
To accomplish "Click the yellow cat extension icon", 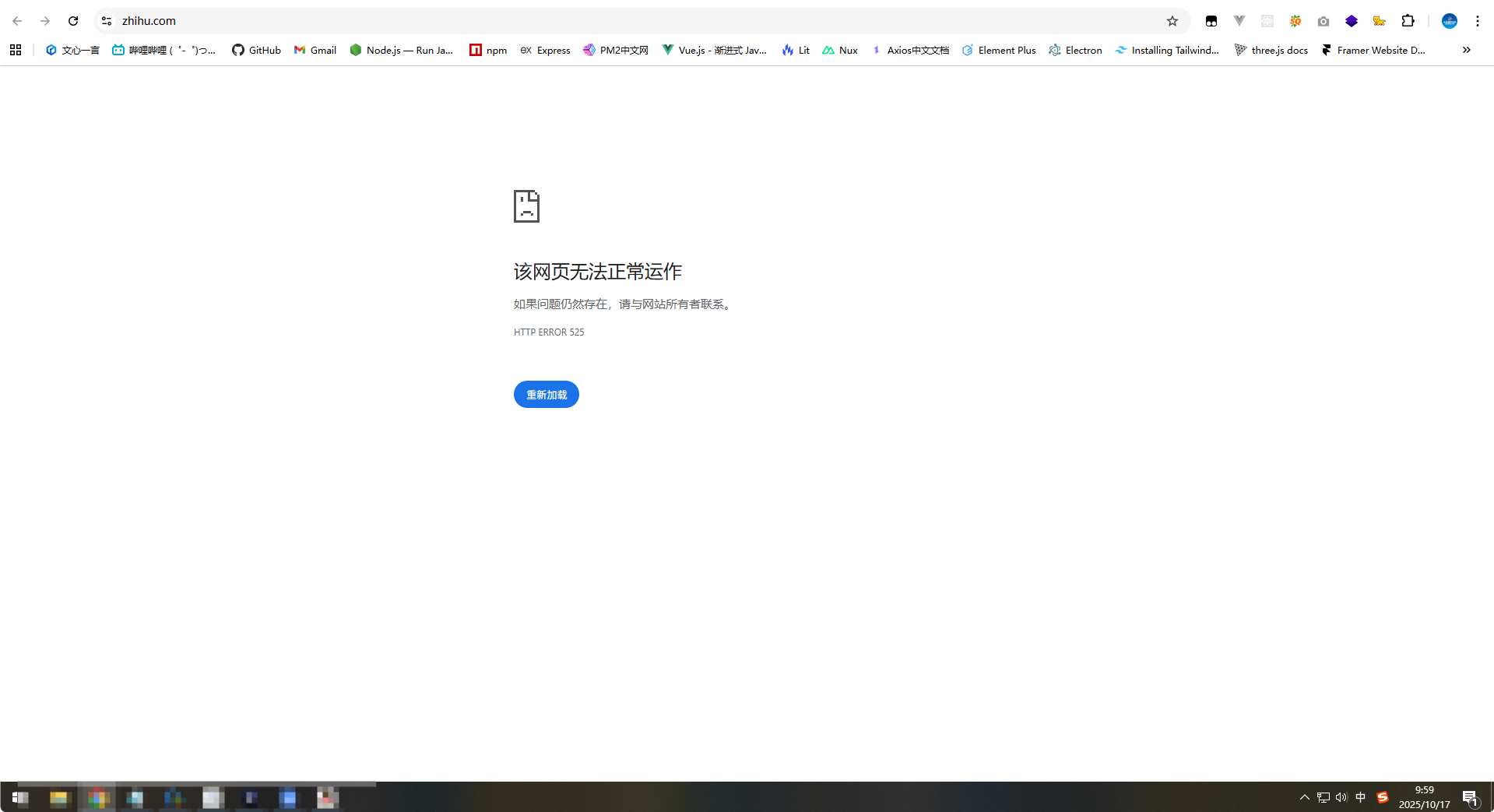I will [1379, 21].
